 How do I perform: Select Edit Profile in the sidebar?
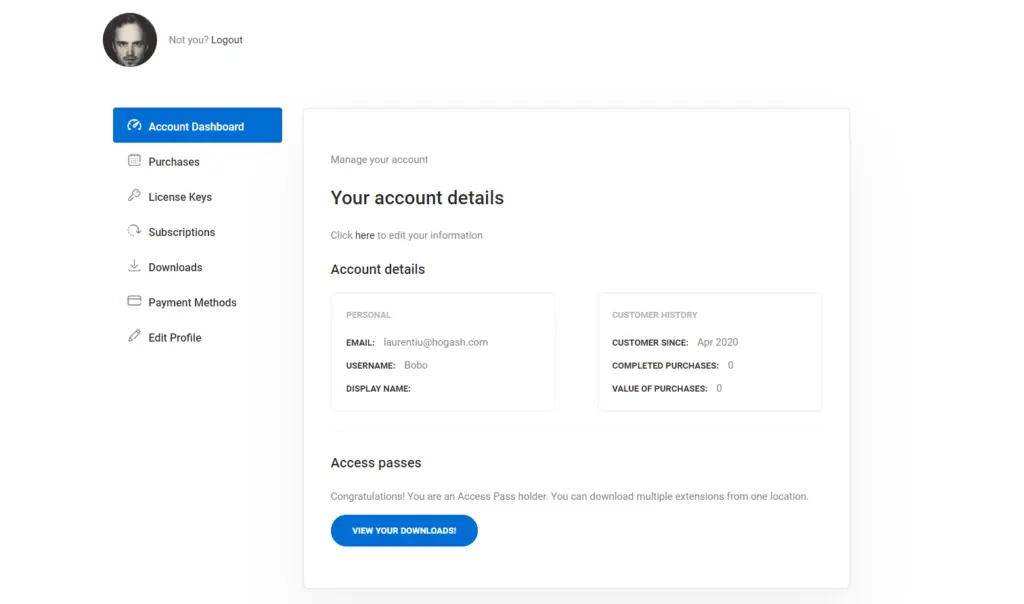tap(197, 338)
